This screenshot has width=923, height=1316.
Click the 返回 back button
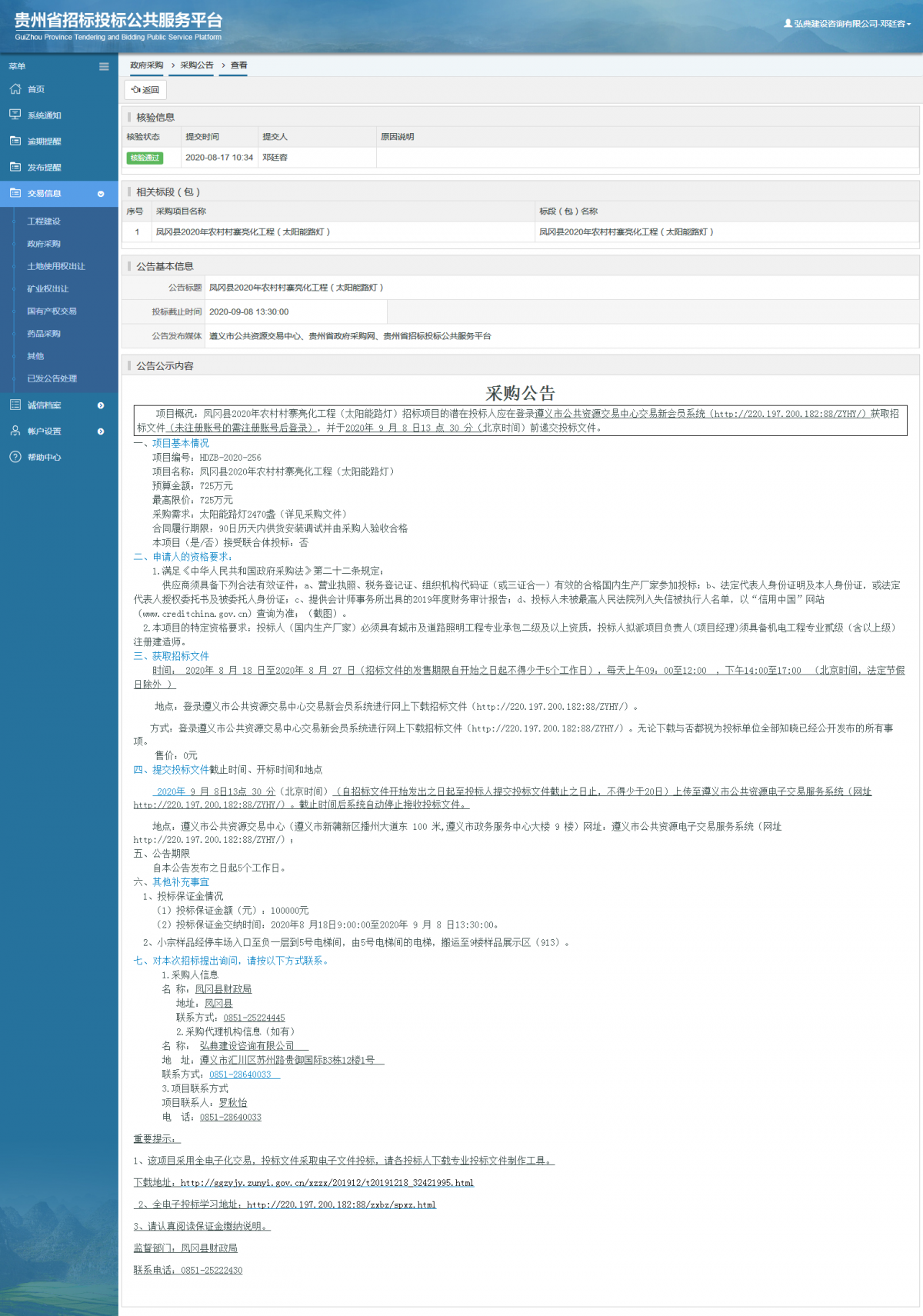[x=145, y=90]
